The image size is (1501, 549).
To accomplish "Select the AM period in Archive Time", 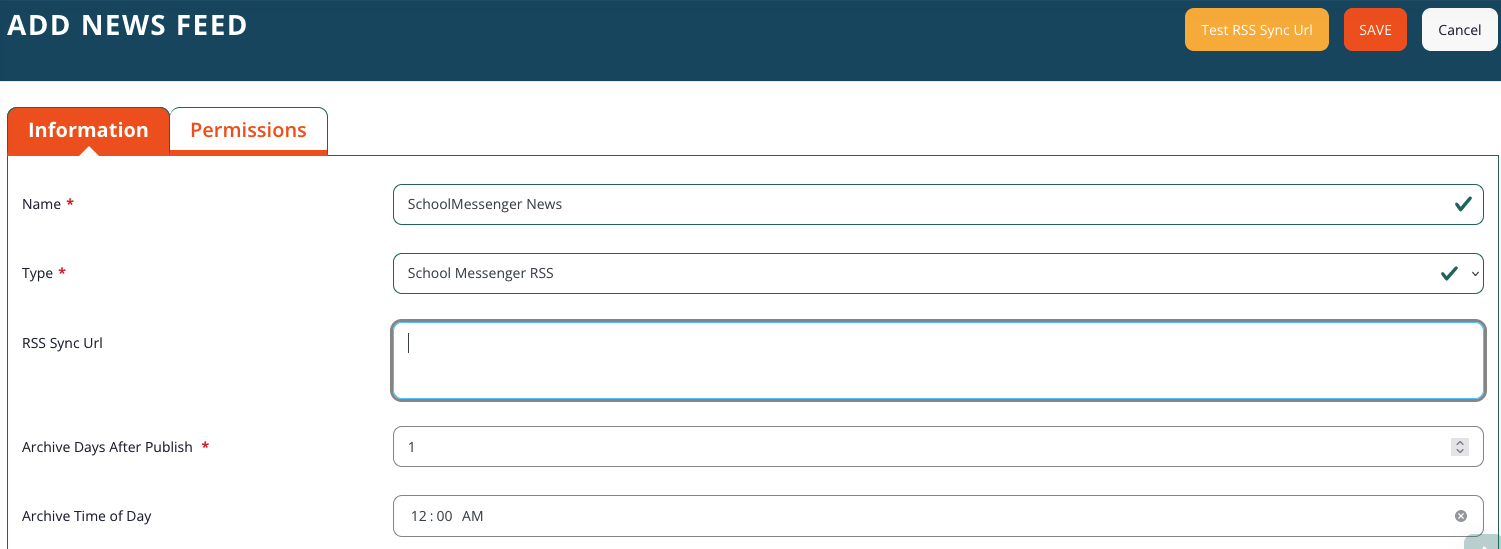I will coord(472,516).
